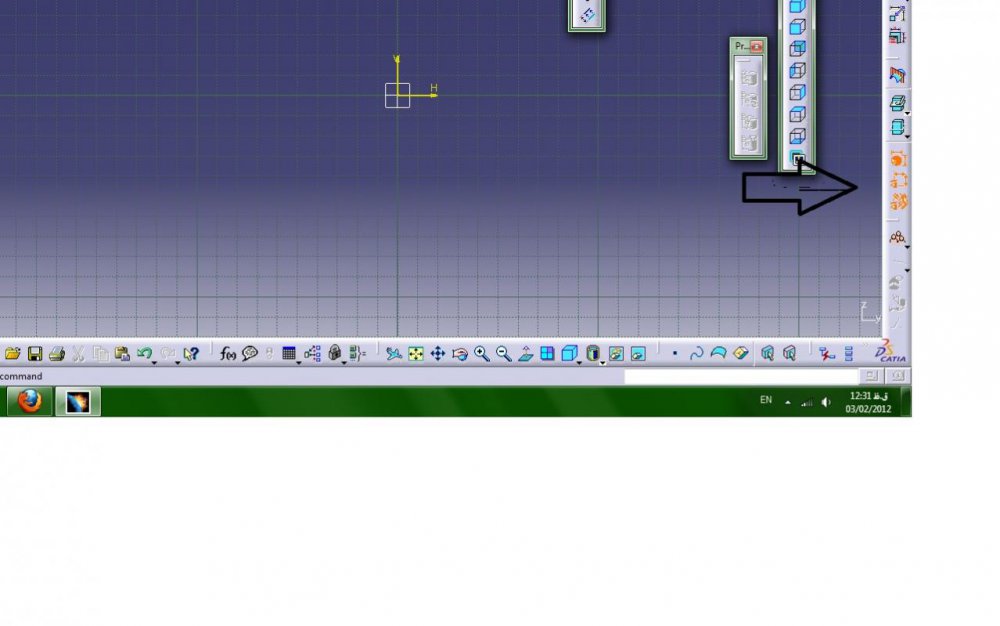The image size is (1000, 626).
Task: Open the Formula f(x) editor
Action: 227,354
